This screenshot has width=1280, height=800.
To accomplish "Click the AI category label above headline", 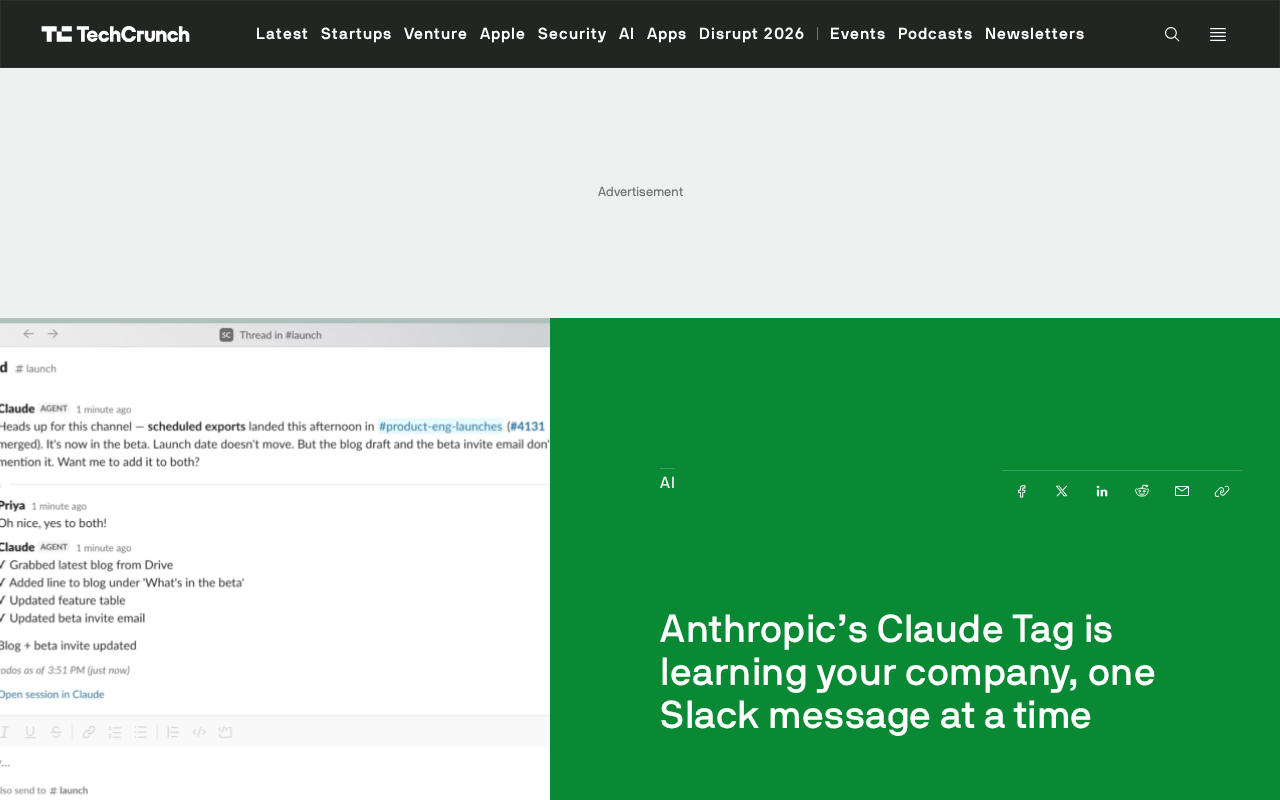I will point(667,483).
